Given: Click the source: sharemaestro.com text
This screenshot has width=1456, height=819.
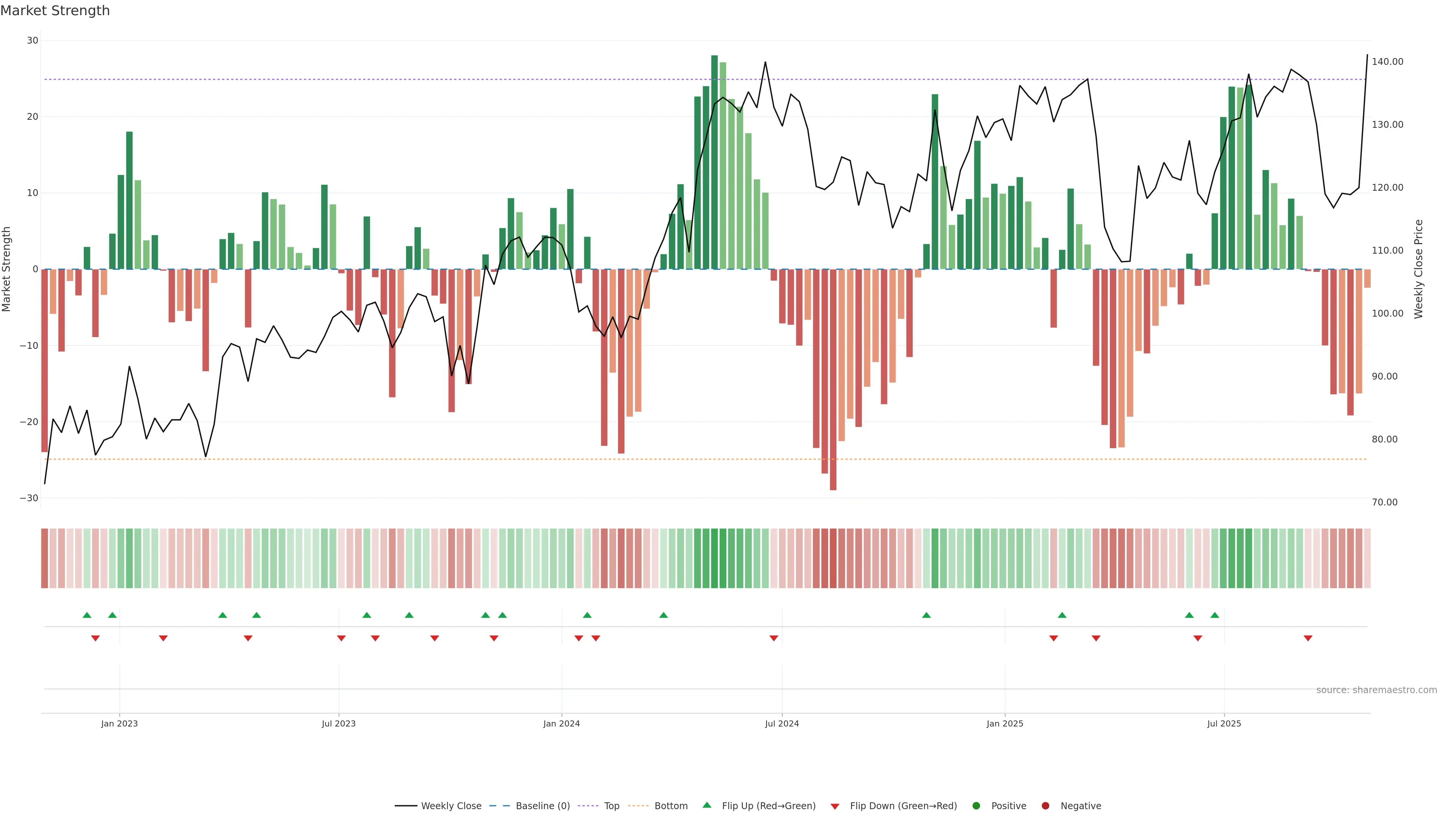Looking at the screenshot, I should [1376, 690].
